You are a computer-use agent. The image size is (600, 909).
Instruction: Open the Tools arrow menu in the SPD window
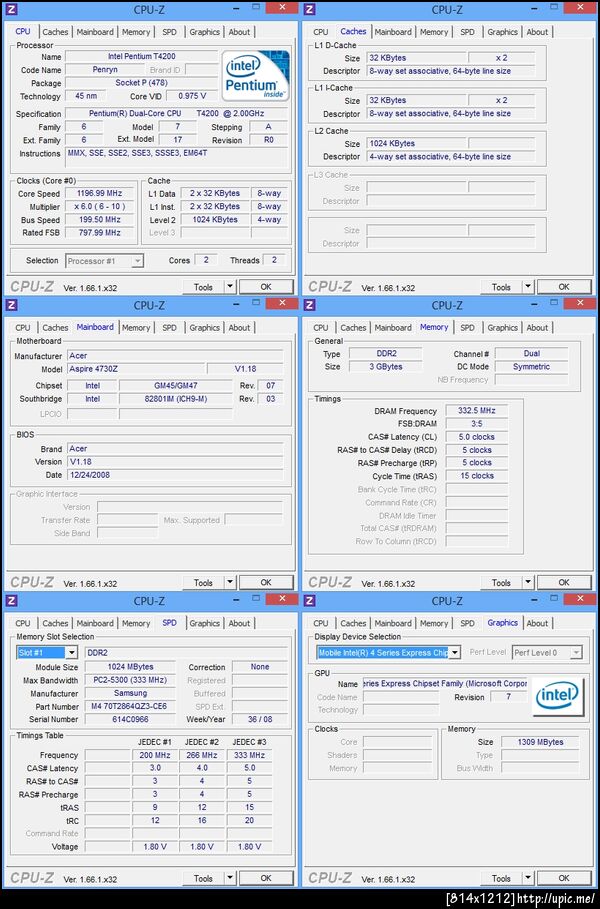pos(230,878)
